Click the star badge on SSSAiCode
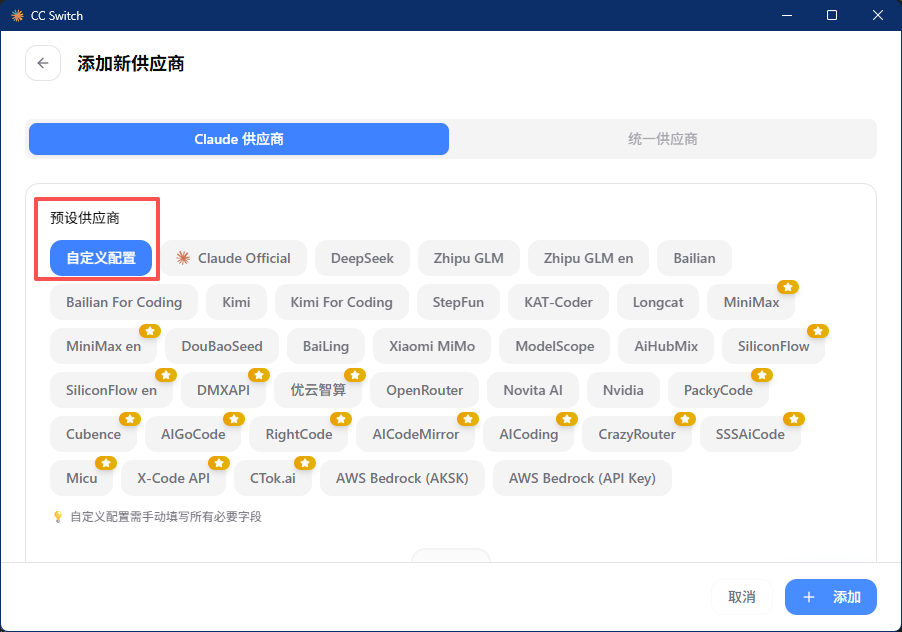This screenshot has width=902, height=632. pos(793,419)
